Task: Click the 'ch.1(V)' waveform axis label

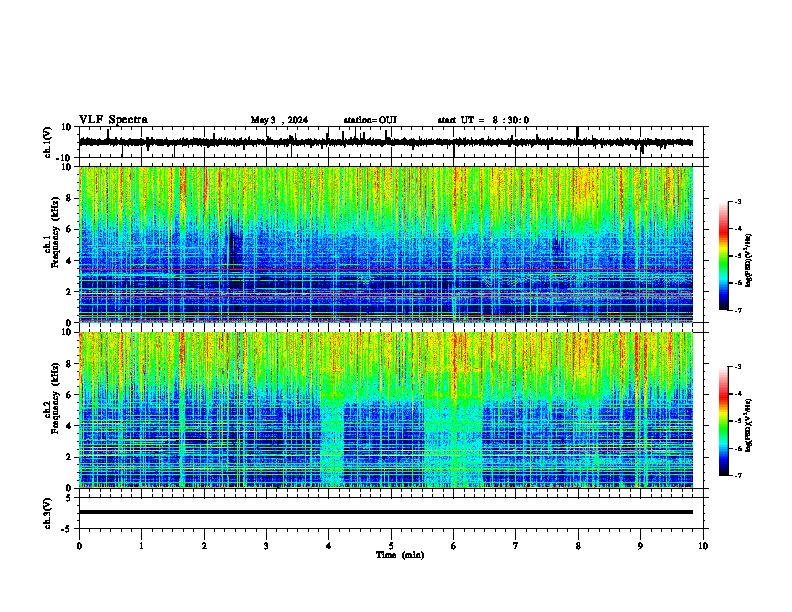Action: tap(48, 142)
